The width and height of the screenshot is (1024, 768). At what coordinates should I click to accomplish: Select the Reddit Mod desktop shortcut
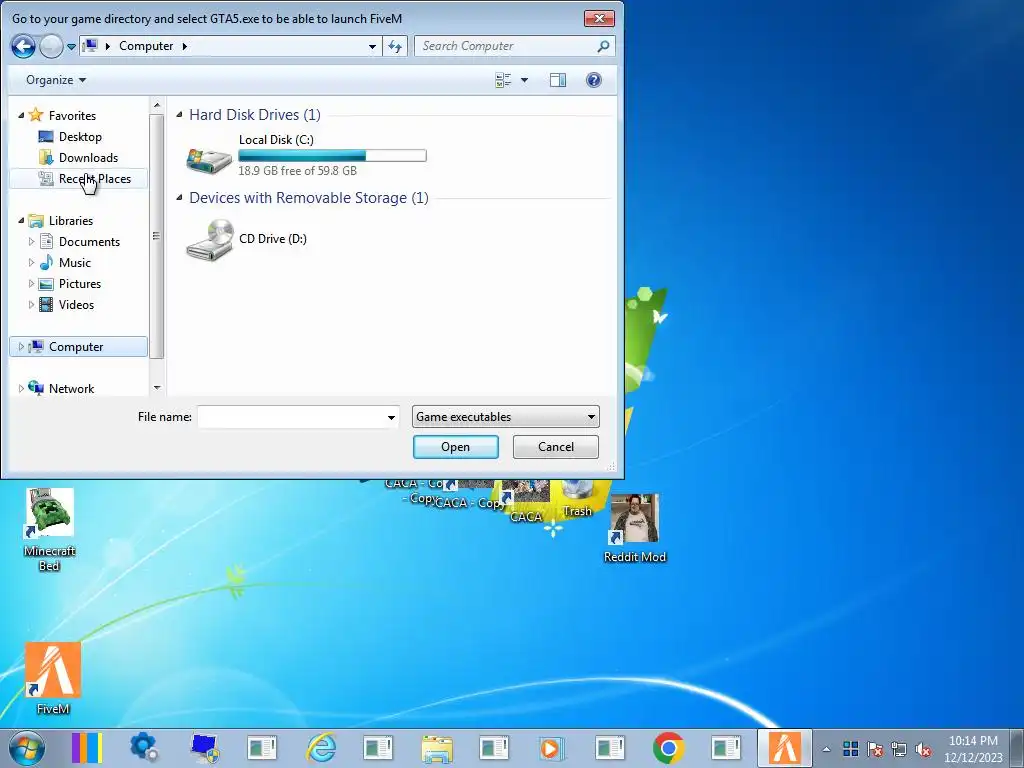point(634,528)
